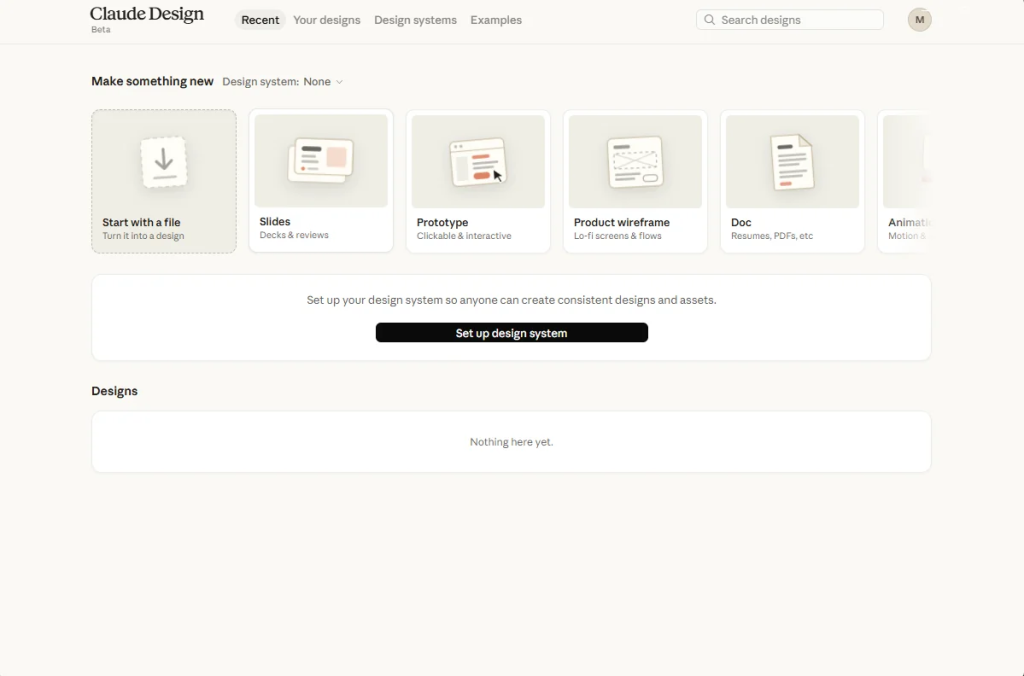1024x676 pixels.
Task: Expand the Design system None dropdown
Action: (x=283, y=82)
